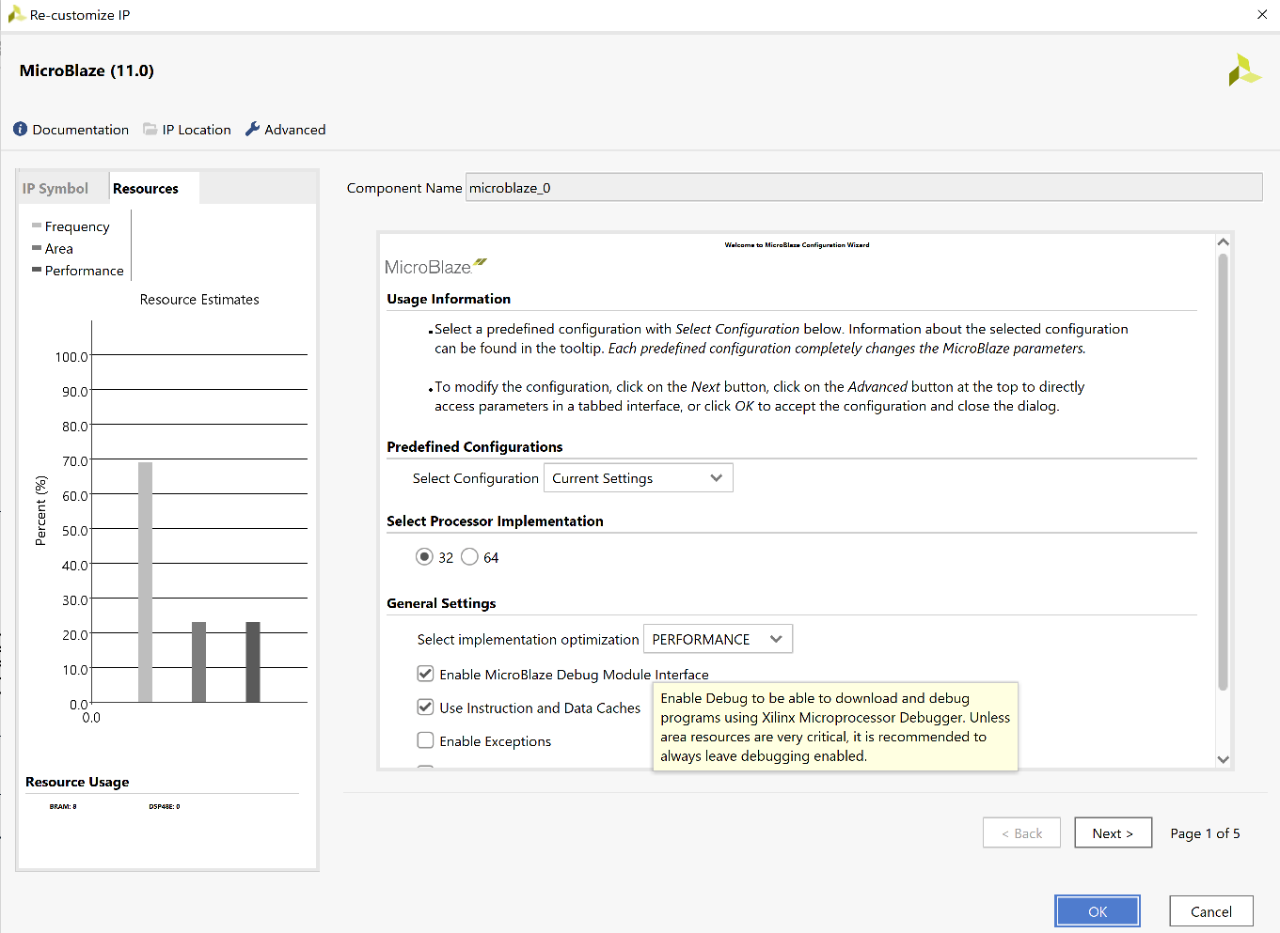The width and height of the screenshot is (1280, 933).
Task: Open IP Location settings
Action: 196,130
